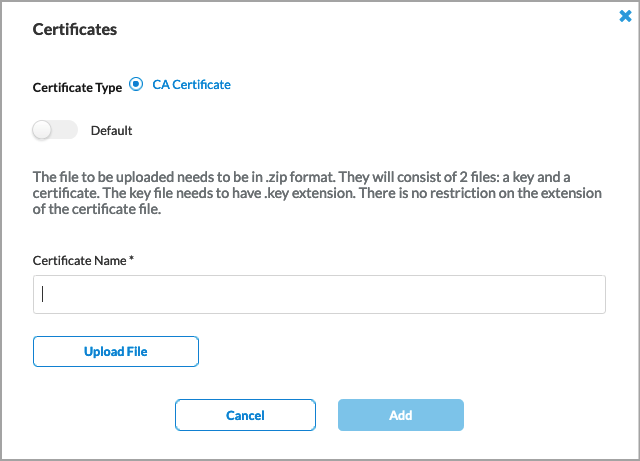Viewport: 640px width, 461px height.
Task: Click the Add button
Action: click(400, 415)
